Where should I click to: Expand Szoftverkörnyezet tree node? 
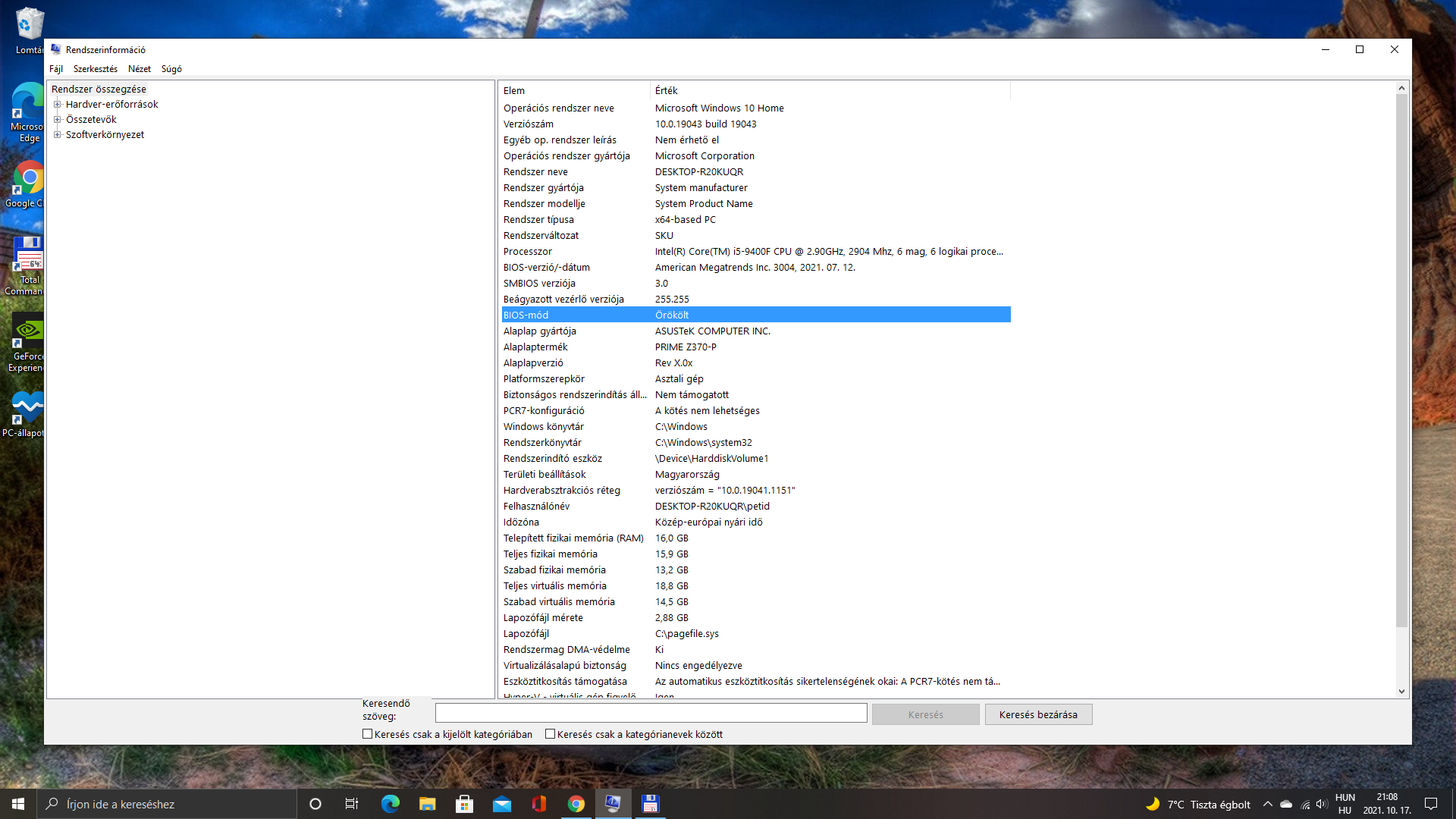pyautogui.click(x=57, y=135)
